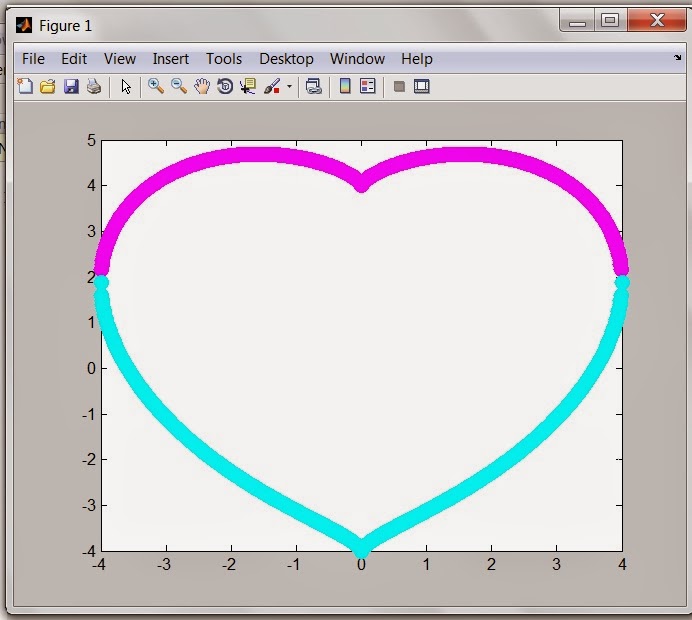This screenshot has width=692, height=620.
Task: Open the Tools menu
Action: pos(224,59)
